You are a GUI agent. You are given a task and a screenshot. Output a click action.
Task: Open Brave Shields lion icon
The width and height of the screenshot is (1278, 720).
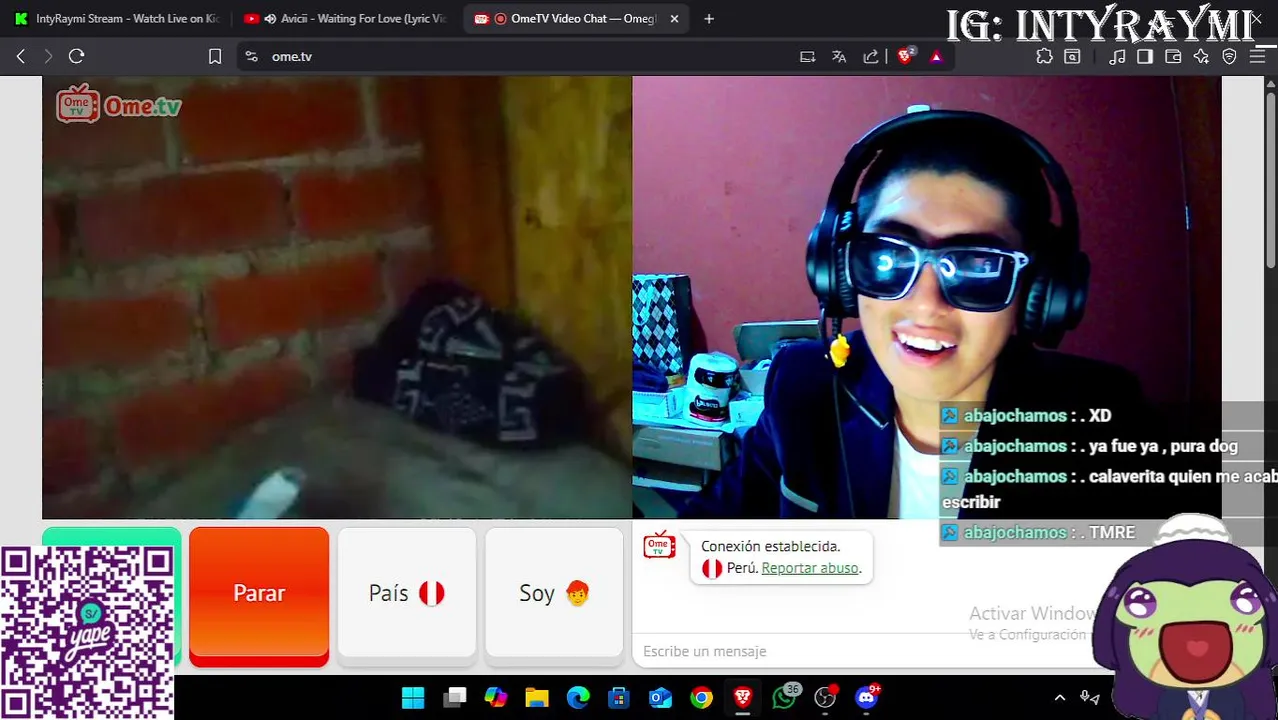click(x=905, y=57)
